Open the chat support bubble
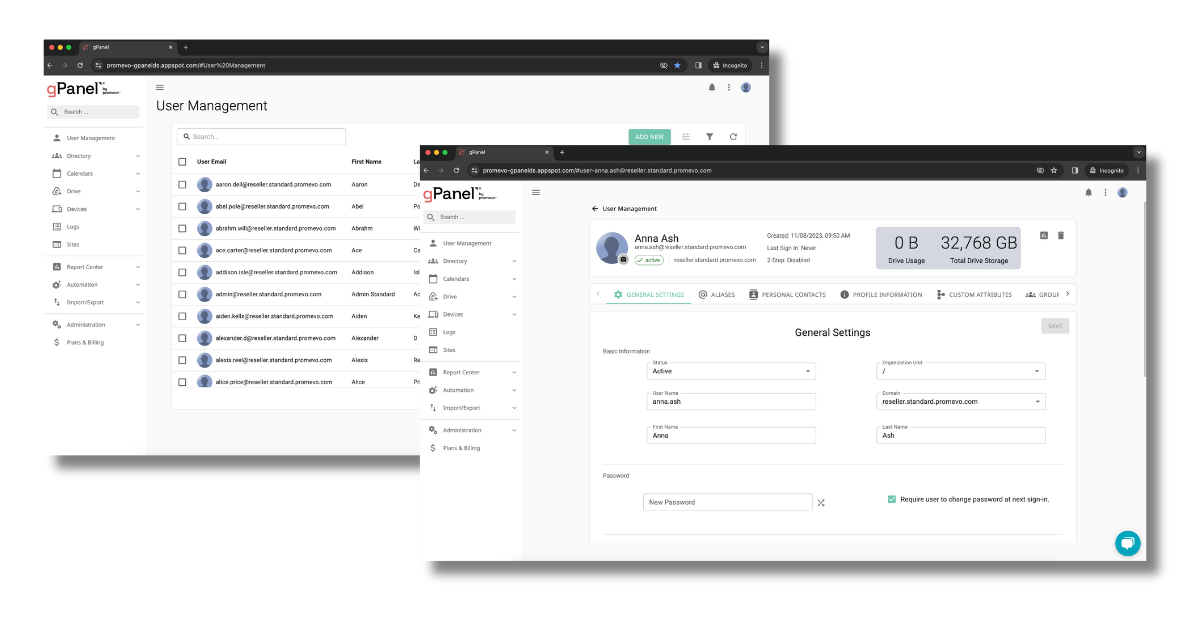Viewport: 1200px width, 627px height. 1127,543
